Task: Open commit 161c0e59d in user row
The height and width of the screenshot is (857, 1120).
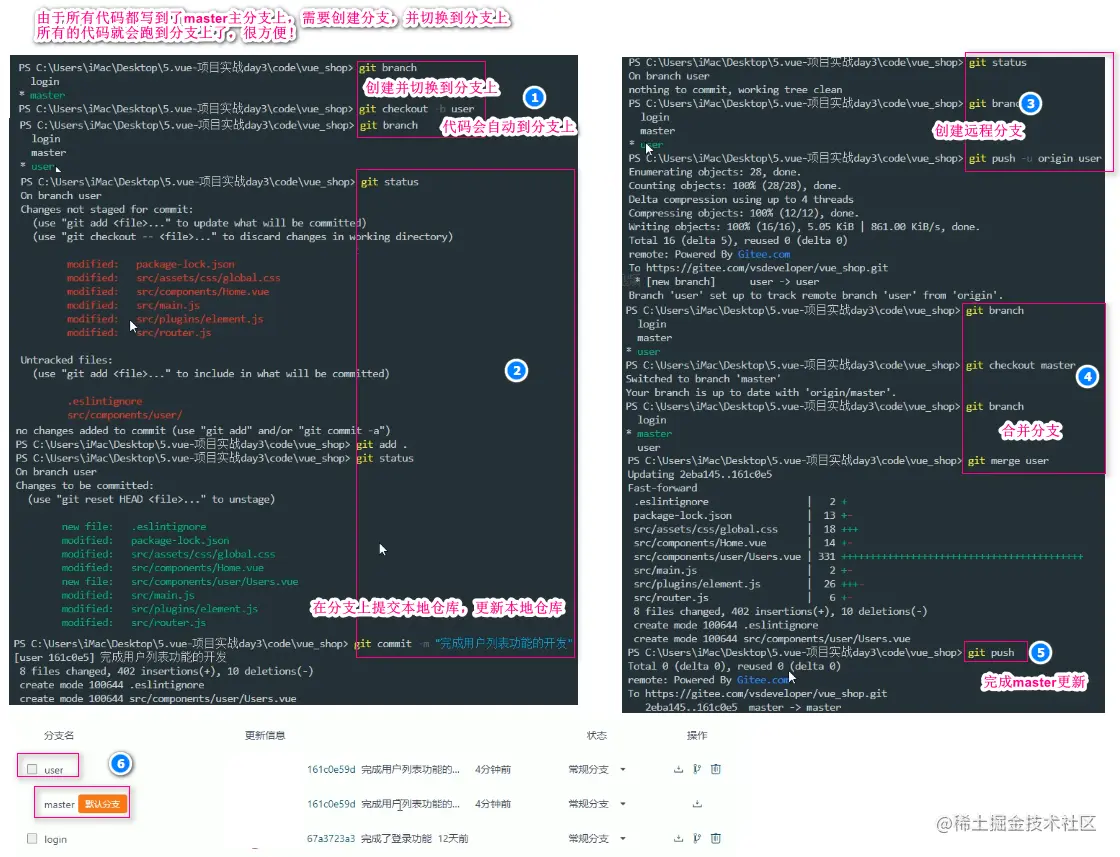Action: (331, 769)
